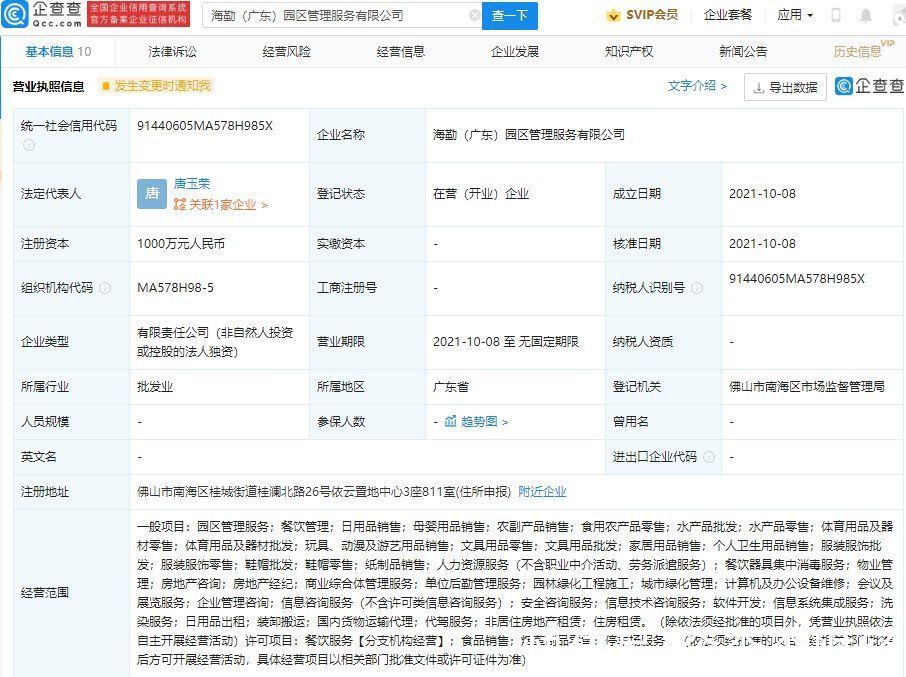Open notifications bell icon
The width and height of the screenshot is (906, 677).
tap(866, 16)
